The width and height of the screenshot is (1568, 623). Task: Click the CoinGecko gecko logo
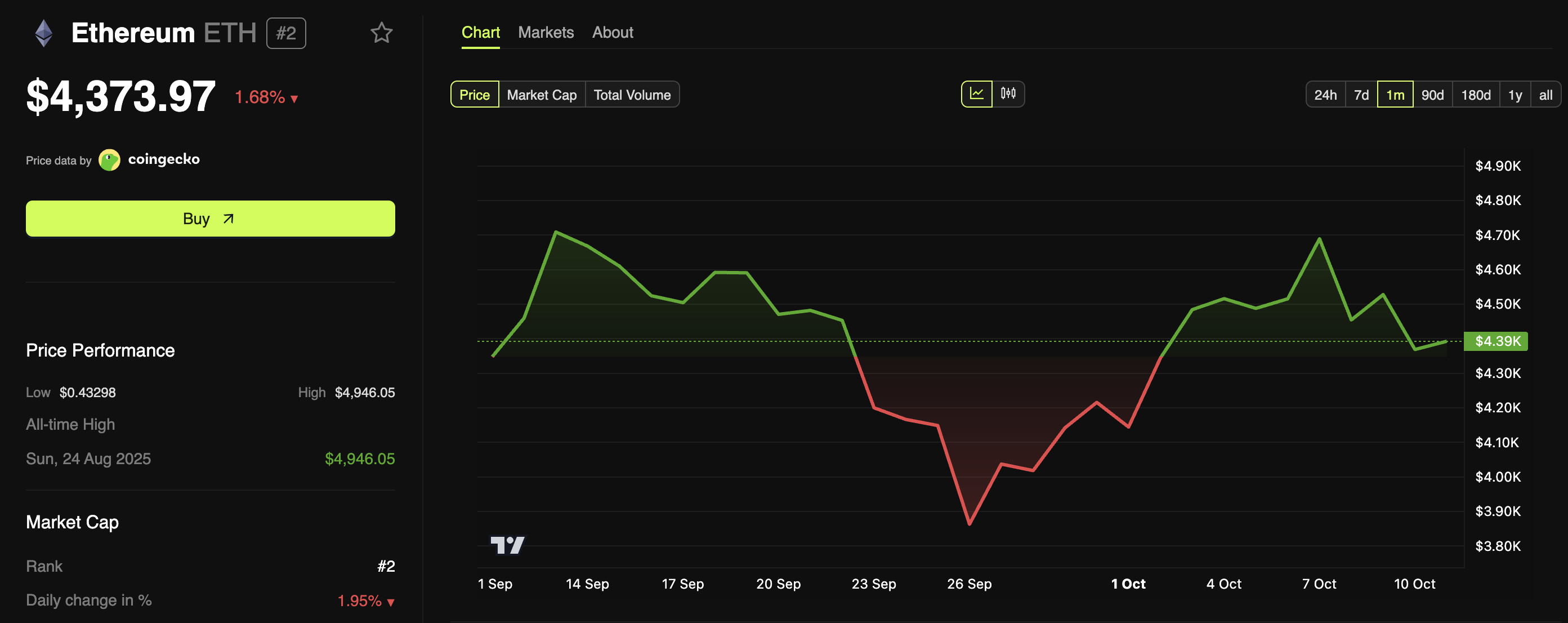[110, 160]
